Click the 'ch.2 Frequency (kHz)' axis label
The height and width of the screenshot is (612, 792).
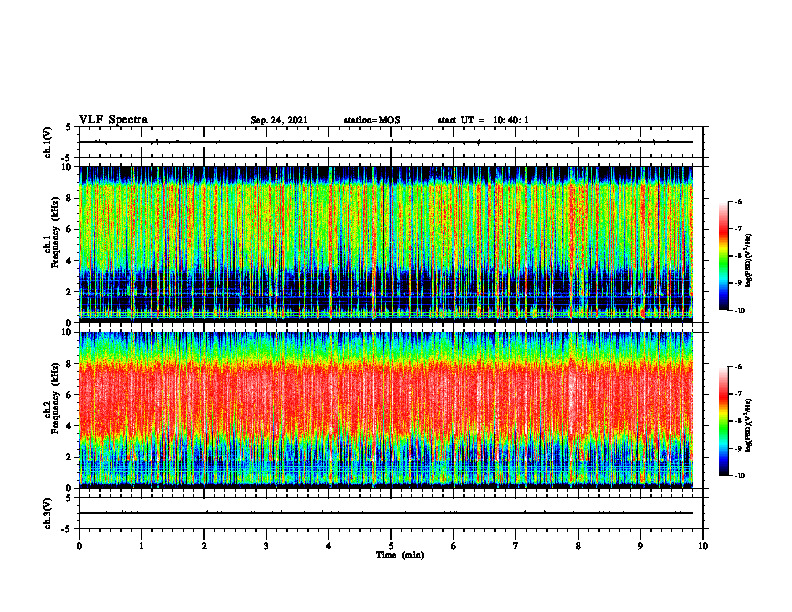coord(52,398)
